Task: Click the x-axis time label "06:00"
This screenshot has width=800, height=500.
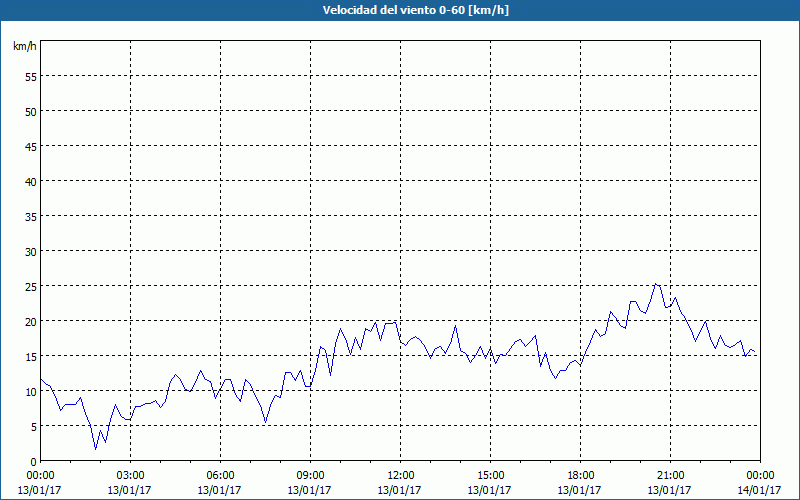Action: point(220,476)
